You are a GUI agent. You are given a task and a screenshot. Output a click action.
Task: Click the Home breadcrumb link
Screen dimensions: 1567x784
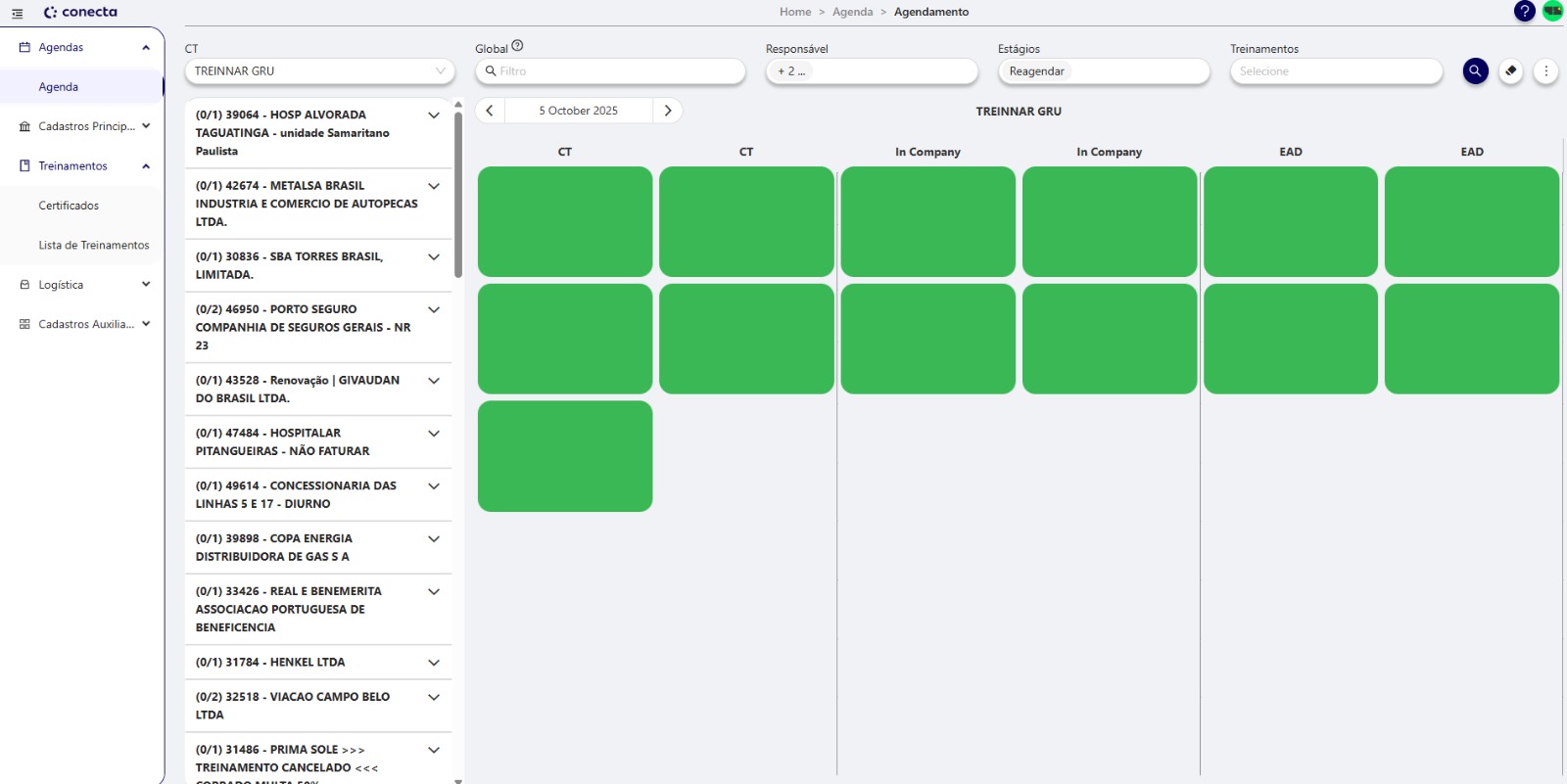(x=794, y=12)
